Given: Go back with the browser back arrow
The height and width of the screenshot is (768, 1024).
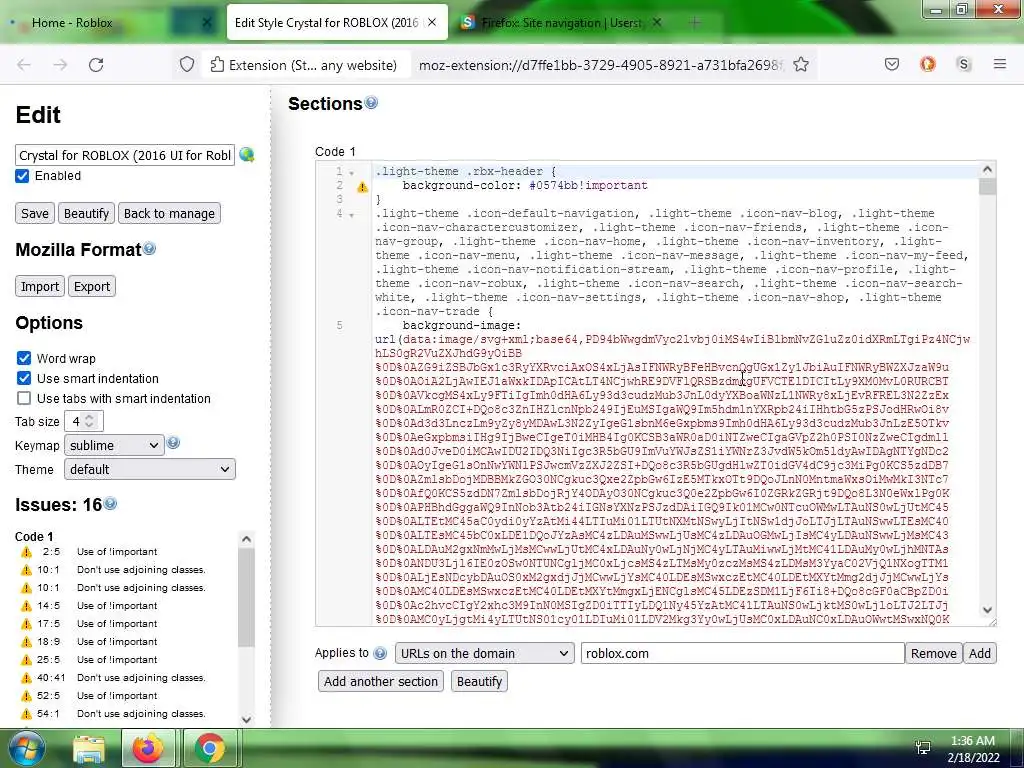Looking at the screenshot, I should (24, 65).
